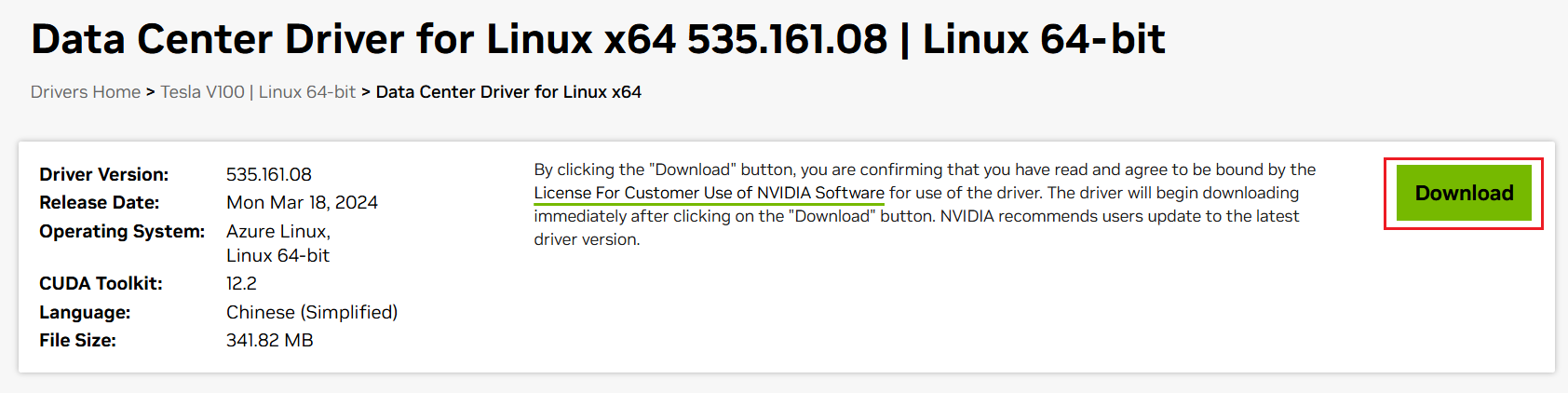Screen dimensions: 1568x393
Task: Click the current breadcrumb Data Center Driver
Action: click(x=508, y=92)
